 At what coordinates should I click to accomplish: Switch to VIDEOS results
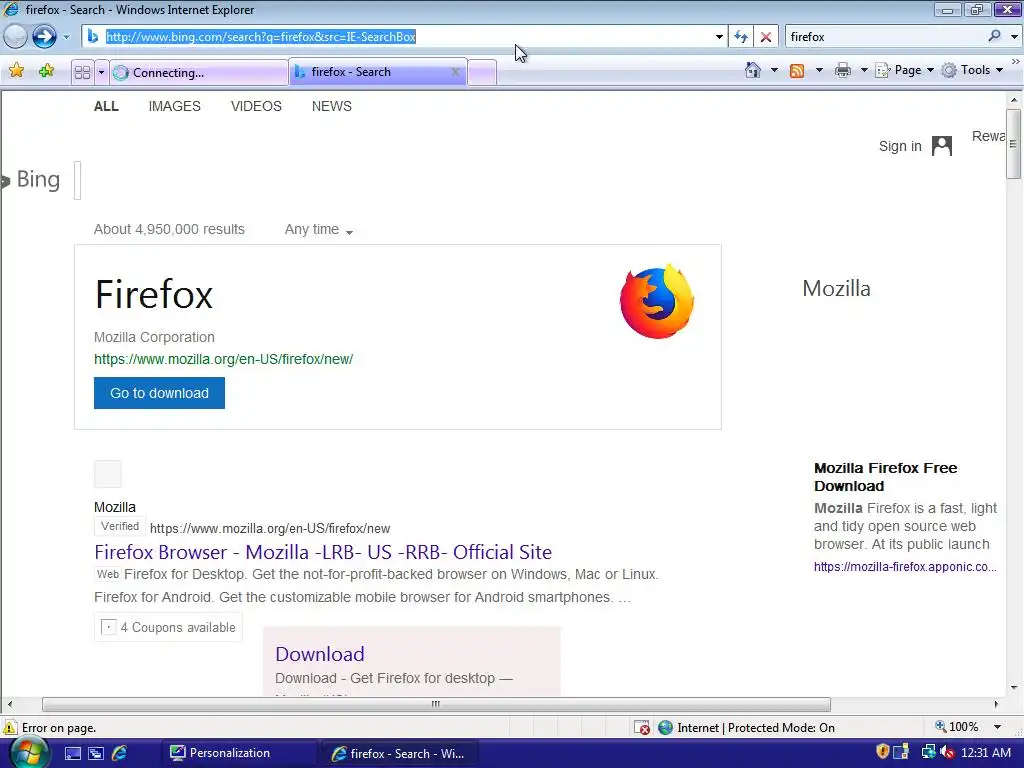[x=256, y=106]
